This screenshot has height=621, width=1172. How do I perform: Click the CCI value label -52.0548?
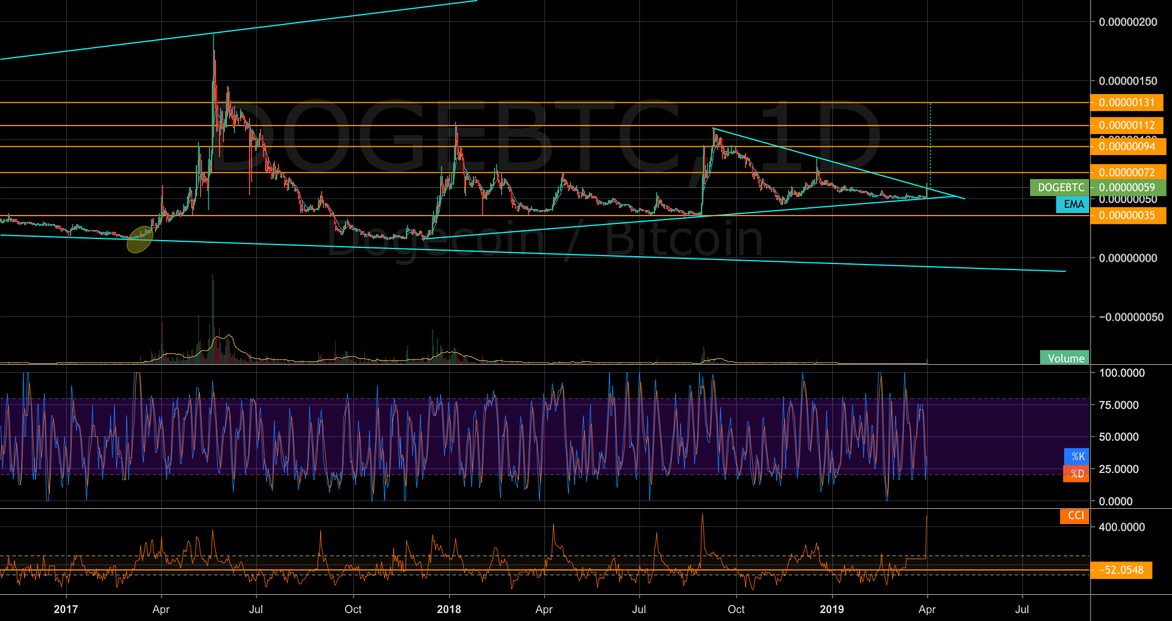click(x=1121, y=571)
